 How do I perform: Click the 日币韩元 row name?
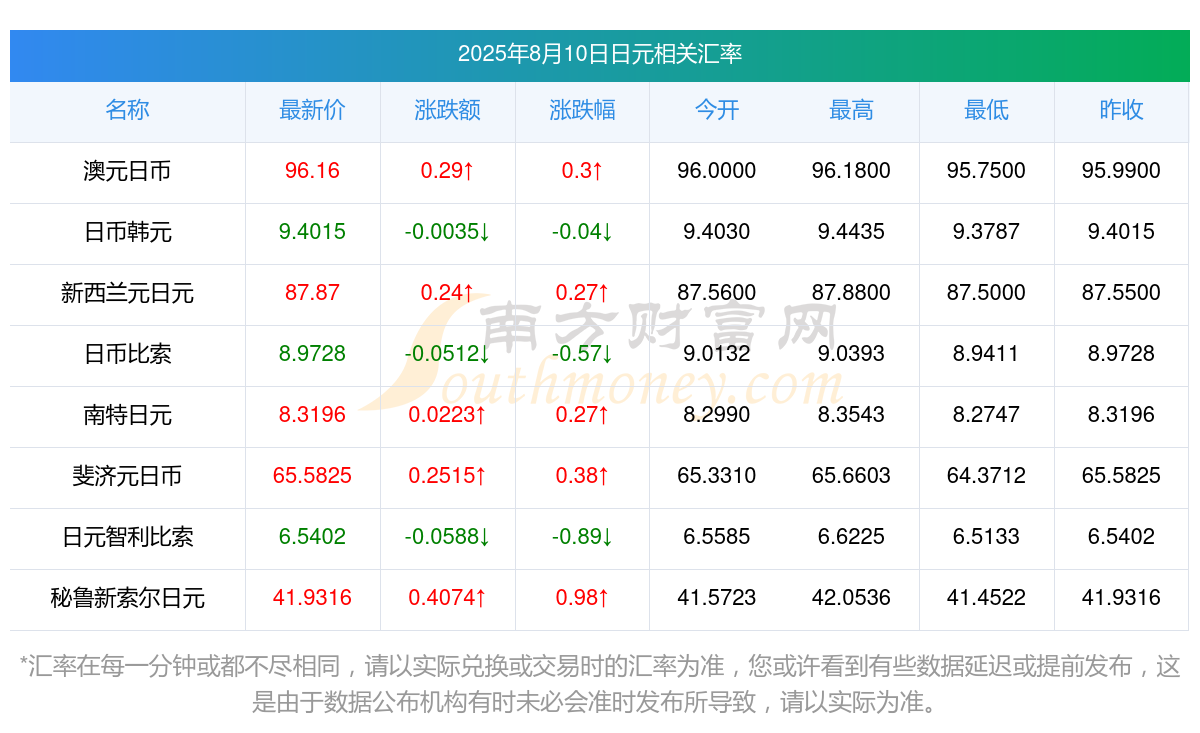coord(127,232)
